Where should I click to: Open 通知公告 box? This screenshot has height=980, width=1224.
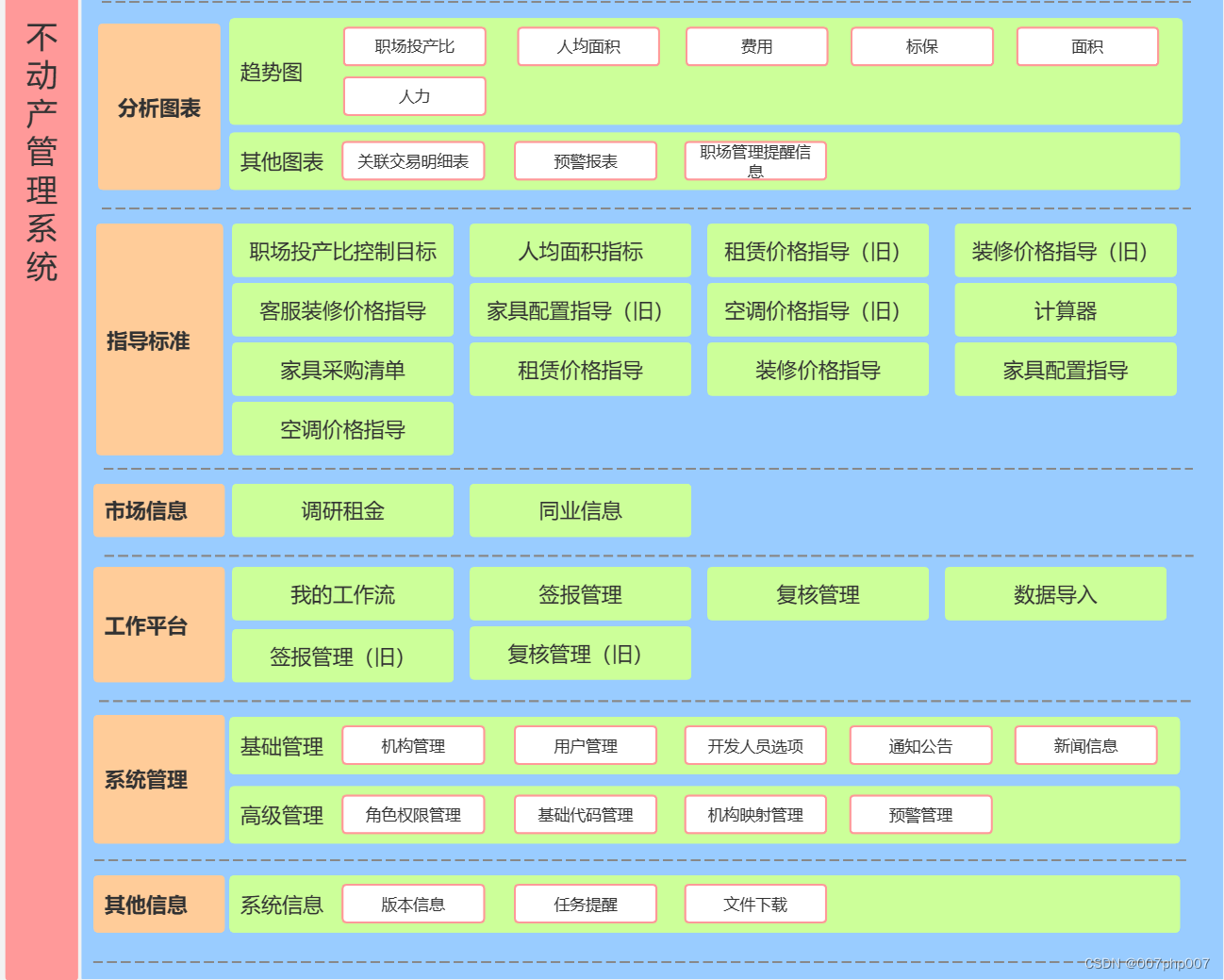(921, 745)
